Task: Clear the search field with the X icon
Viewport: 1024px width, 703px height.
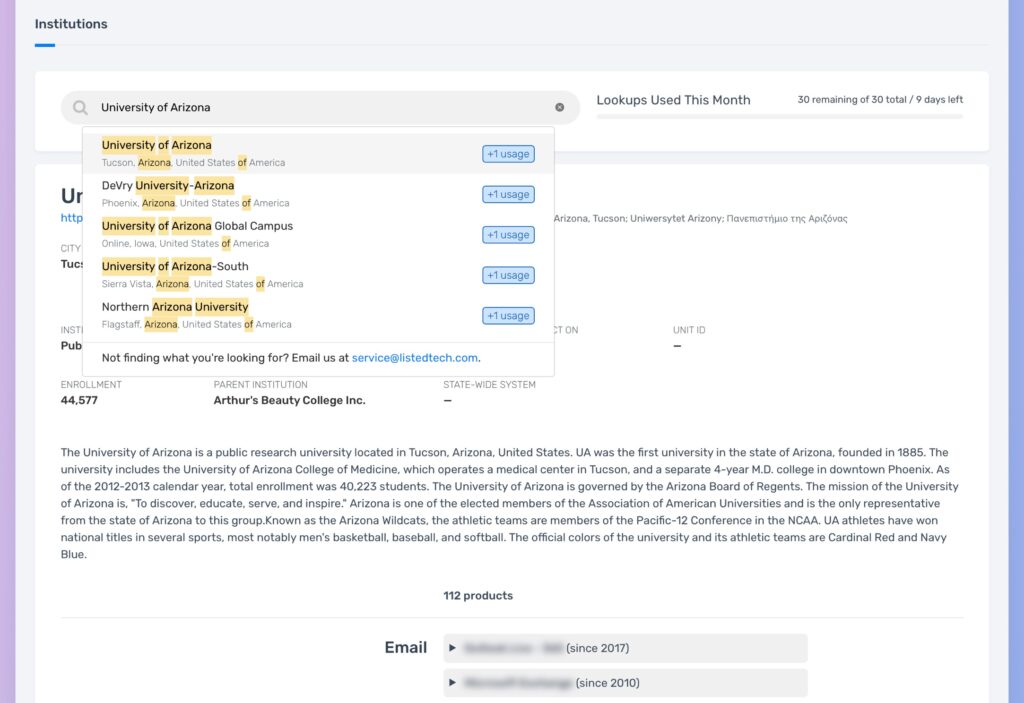Action: click(560, 107)
